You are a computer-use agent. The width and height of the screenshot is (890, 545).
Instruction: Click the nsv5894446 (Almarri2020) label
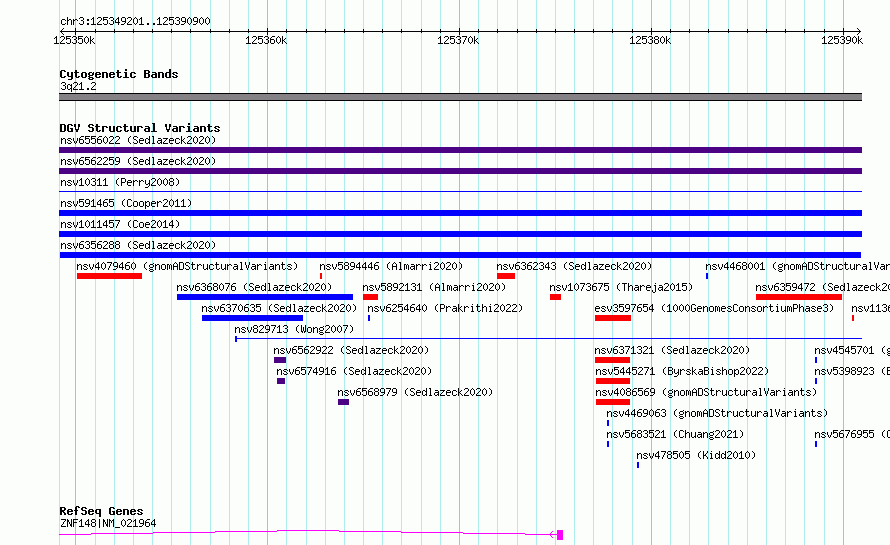click(391, 266)
